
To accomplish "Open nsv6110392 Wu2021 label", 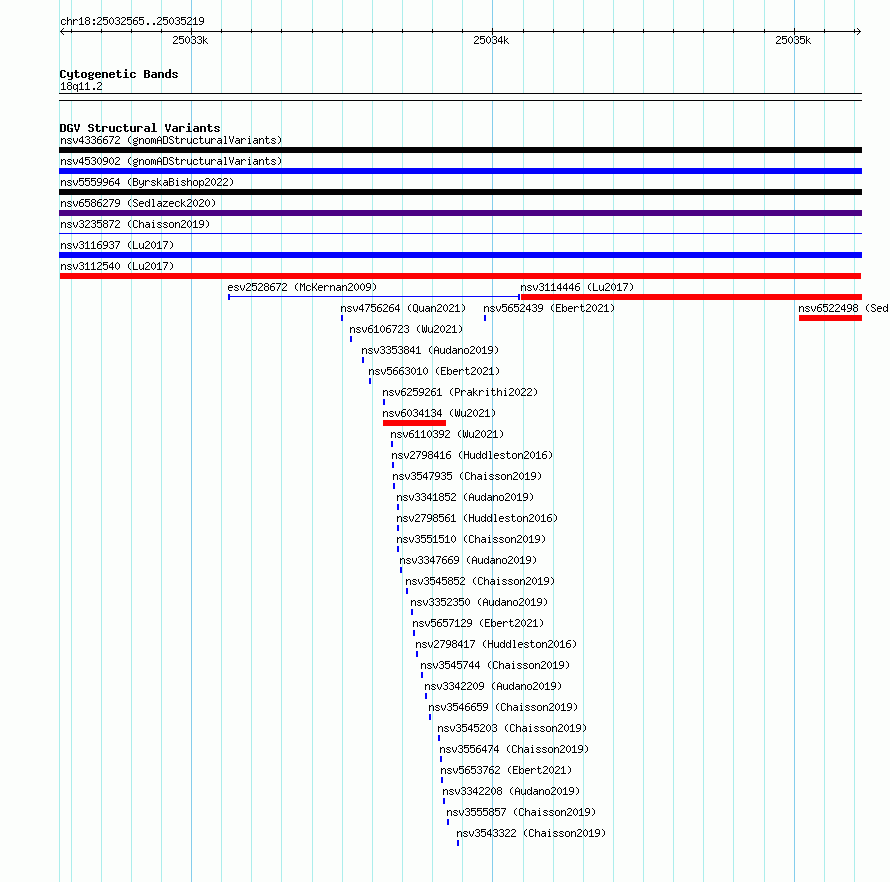I will (447, 434).
